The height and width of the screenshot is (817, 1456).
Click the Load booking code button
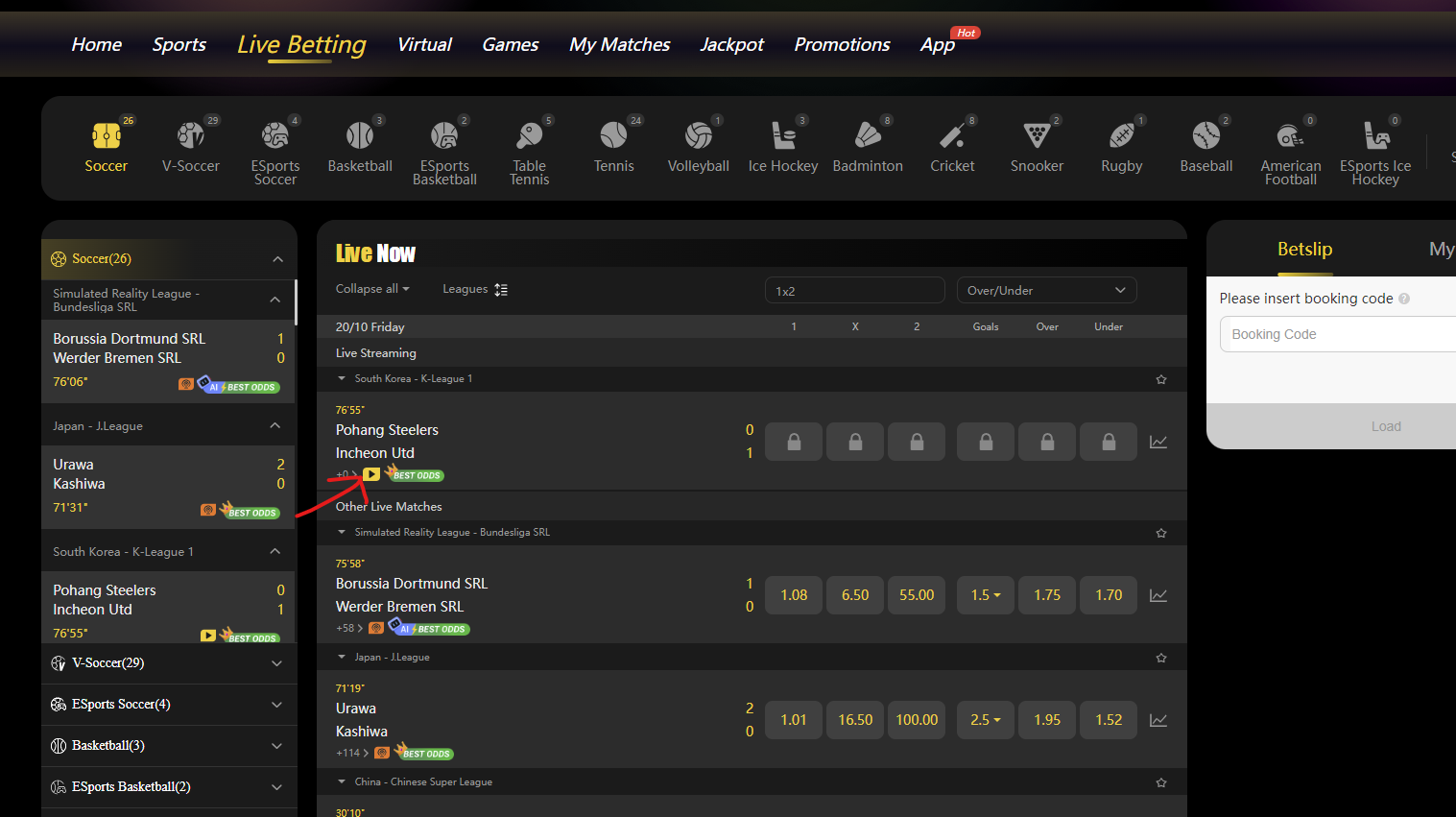[1386, 426]
